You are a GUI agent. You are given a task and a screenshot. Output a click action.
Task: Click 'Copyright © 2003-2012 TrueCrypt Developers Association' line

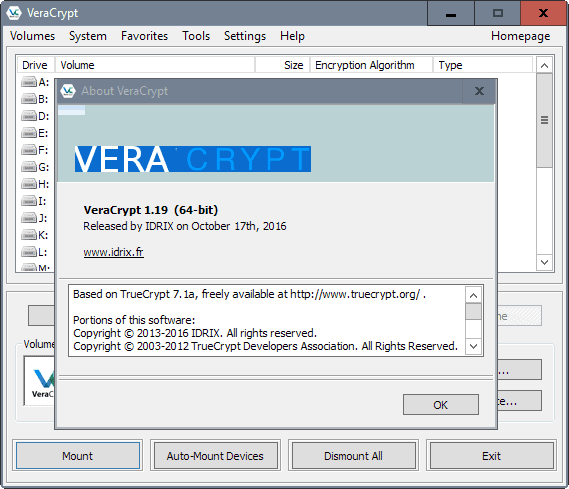pyautogui.click(x=265, y=346)
